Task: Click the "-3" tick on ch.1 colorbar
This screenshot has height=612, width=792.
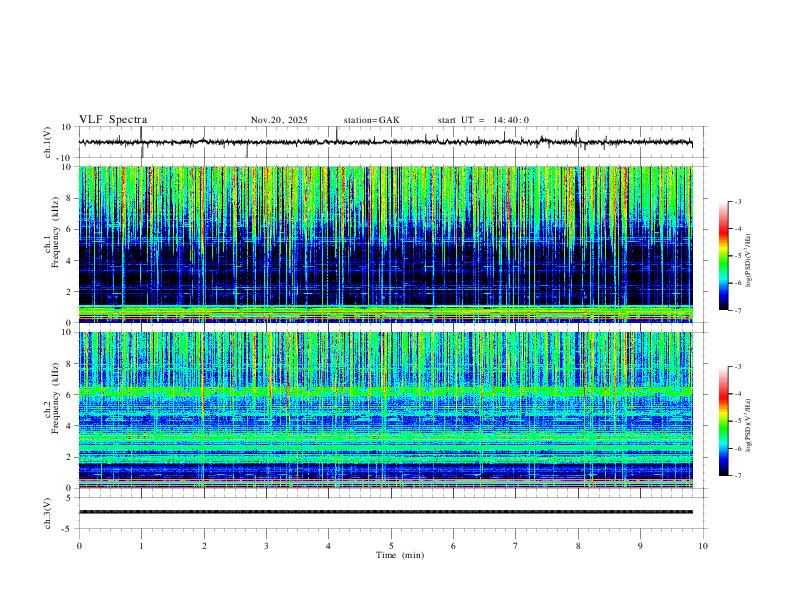Action: (x=737, y=201)
